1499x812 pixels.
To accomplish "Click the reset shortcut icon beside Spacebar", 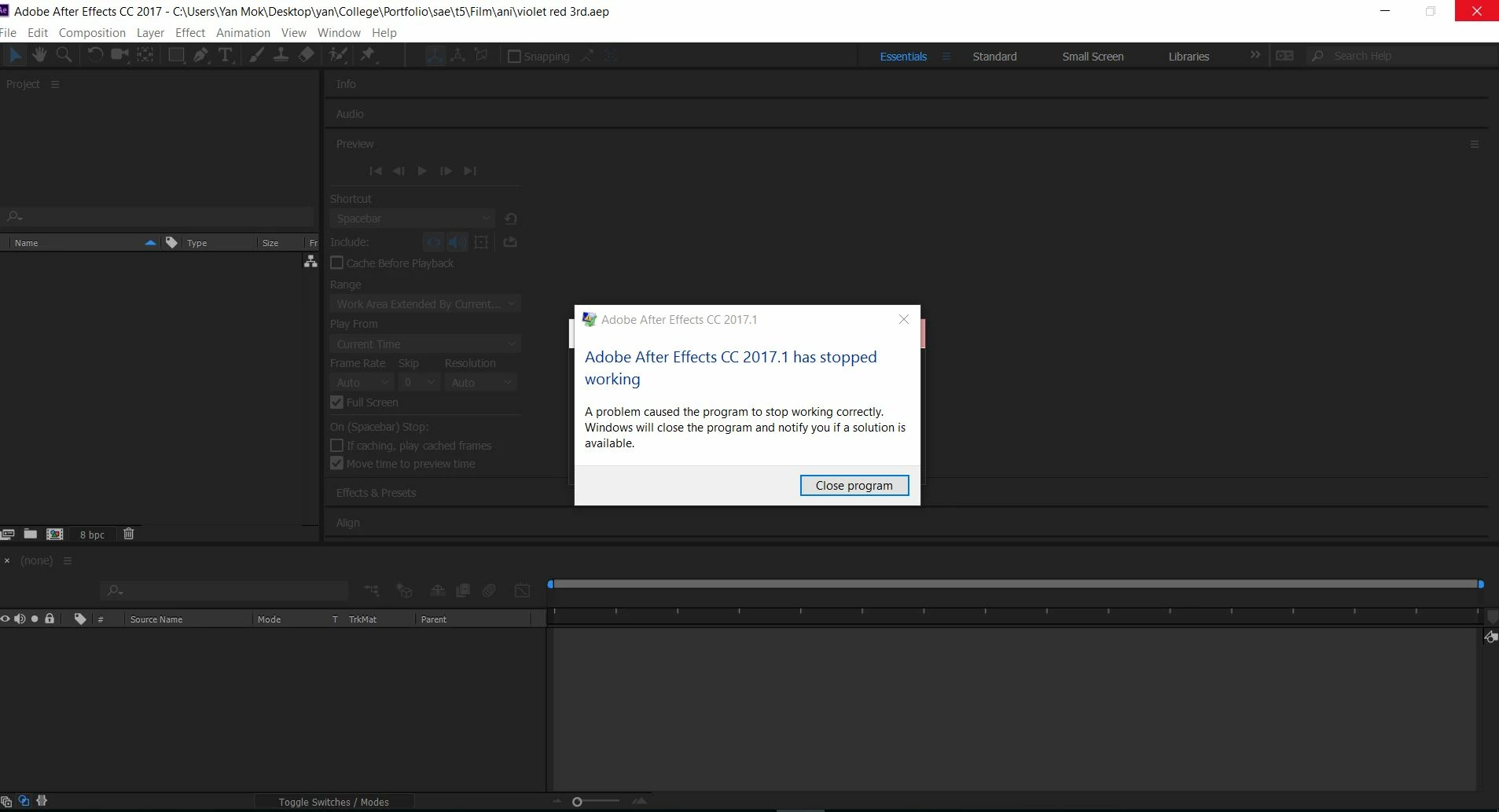I will tap(511, 219).
